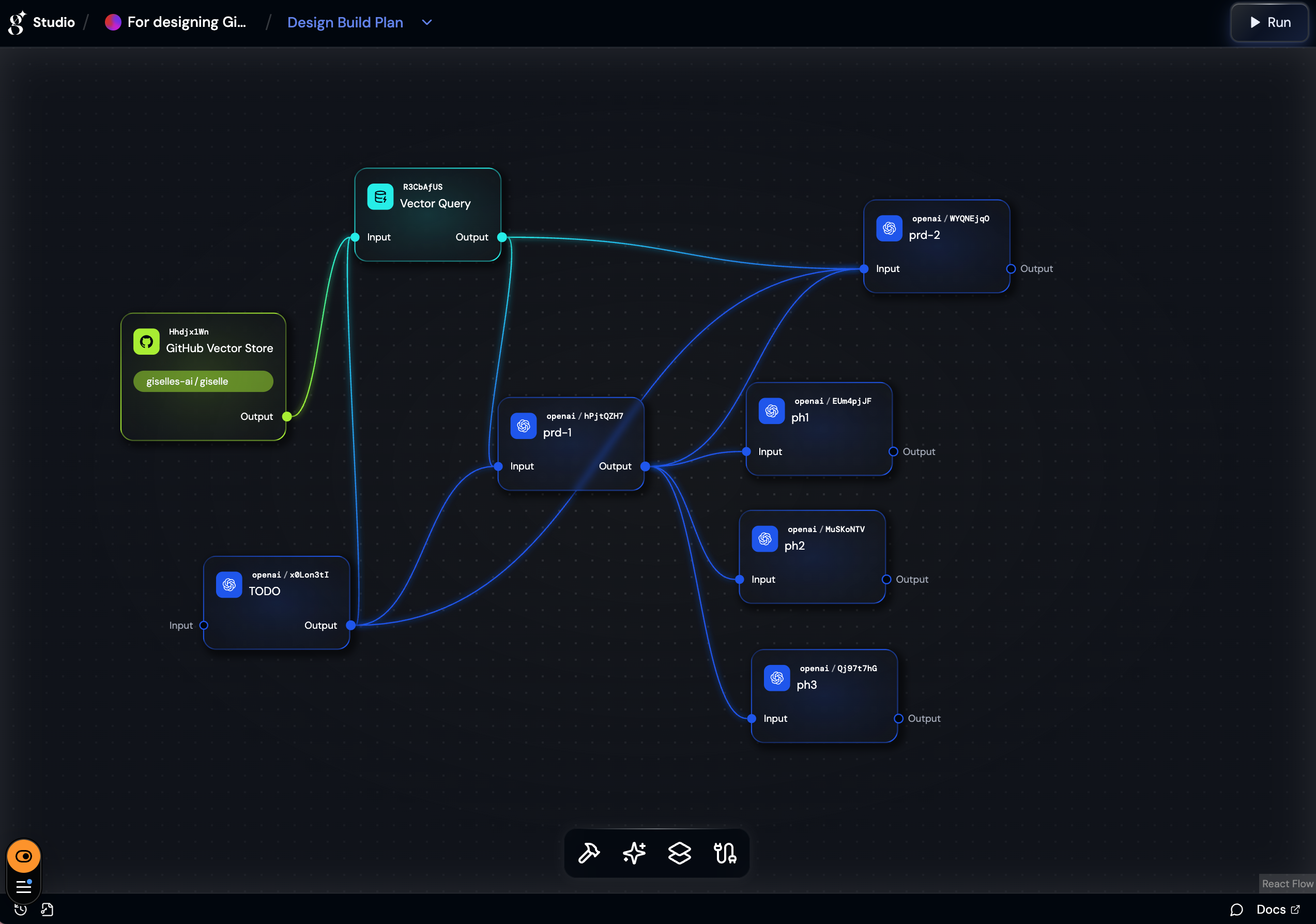Click the OpenAI logo on prd-1 node
This screenshot has width=1316, height=924.
tap(523, 426)
